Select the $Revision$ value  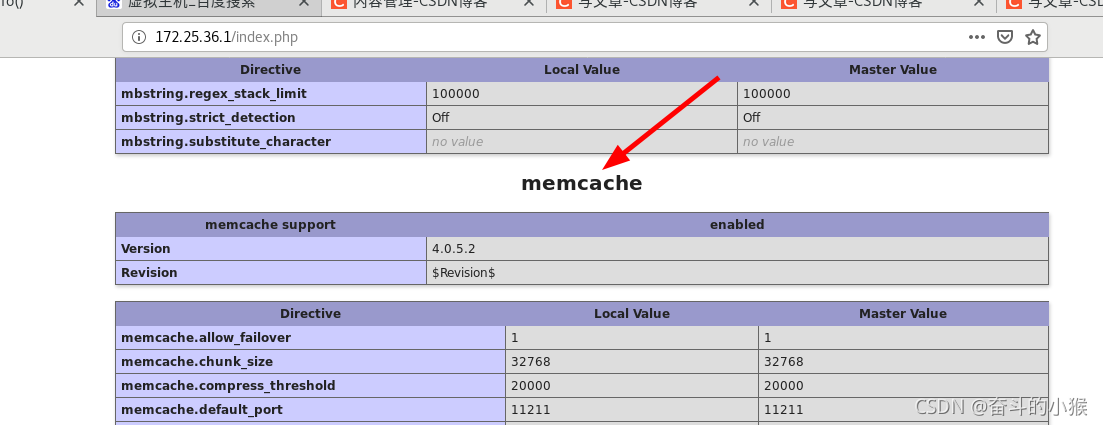coord(464,272)
